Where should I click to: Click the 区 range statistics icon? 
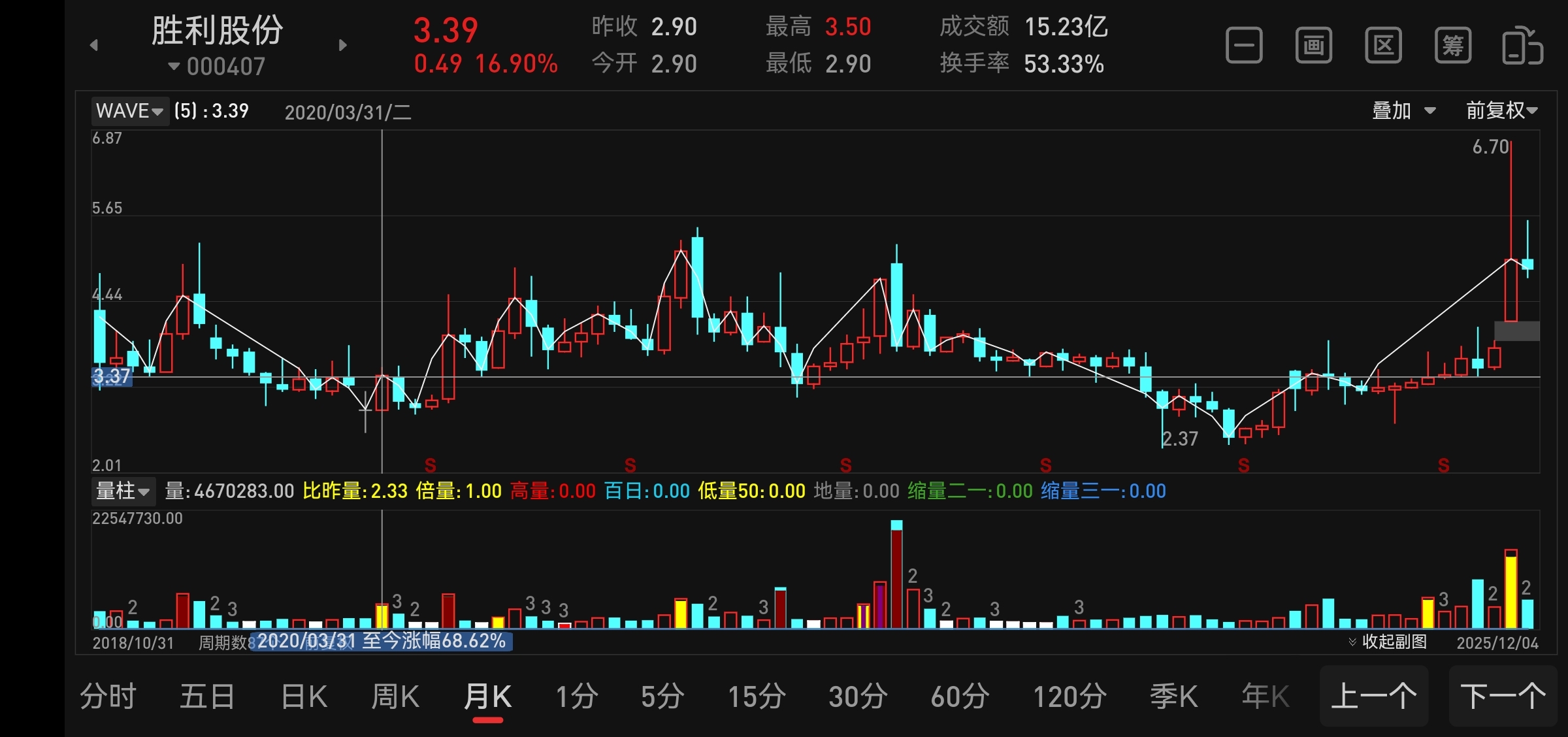(x=1383, y=46)
